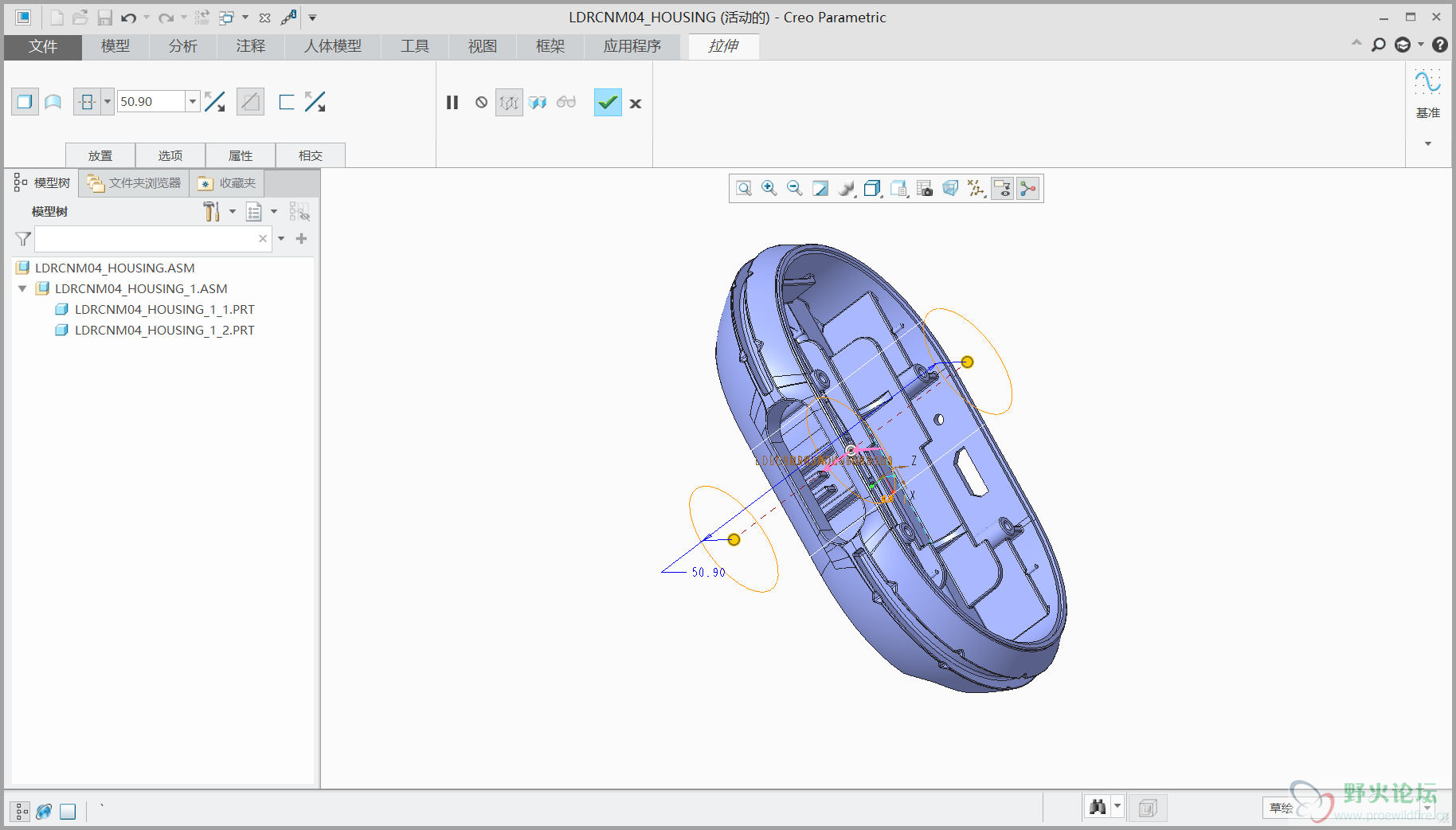Open the 属性 panel tab

[241, 155]
